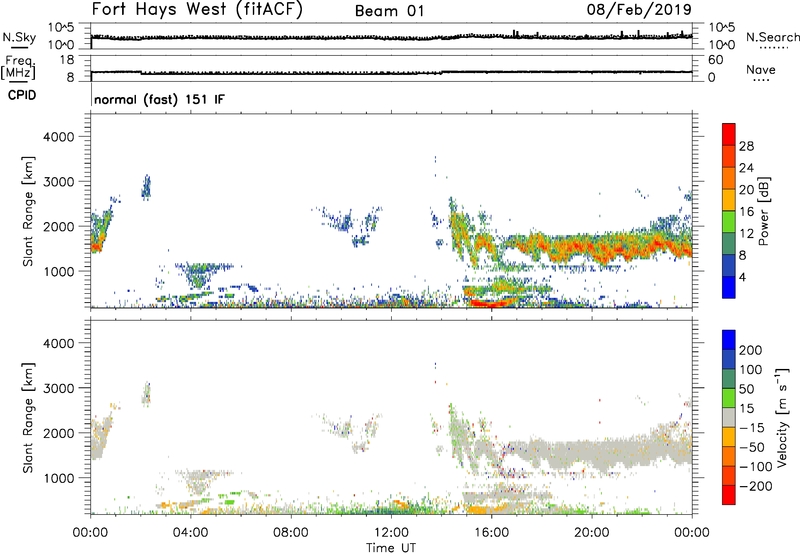Viewport: 800px width, 554px height.
Task: Click the '24' Power colorbar tick label
Action: point(746,168)
